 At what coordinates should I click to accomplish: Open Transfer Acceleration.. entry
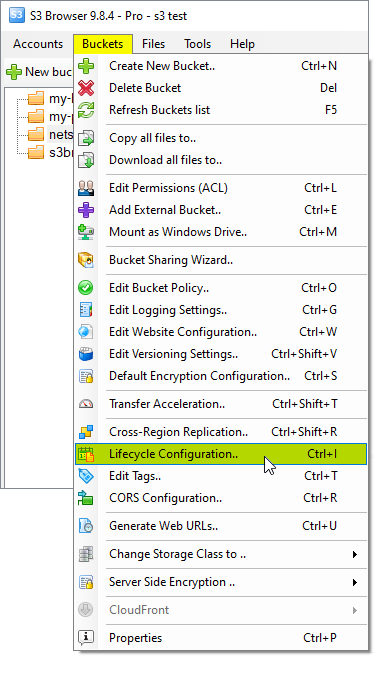[x=221, y=404]
